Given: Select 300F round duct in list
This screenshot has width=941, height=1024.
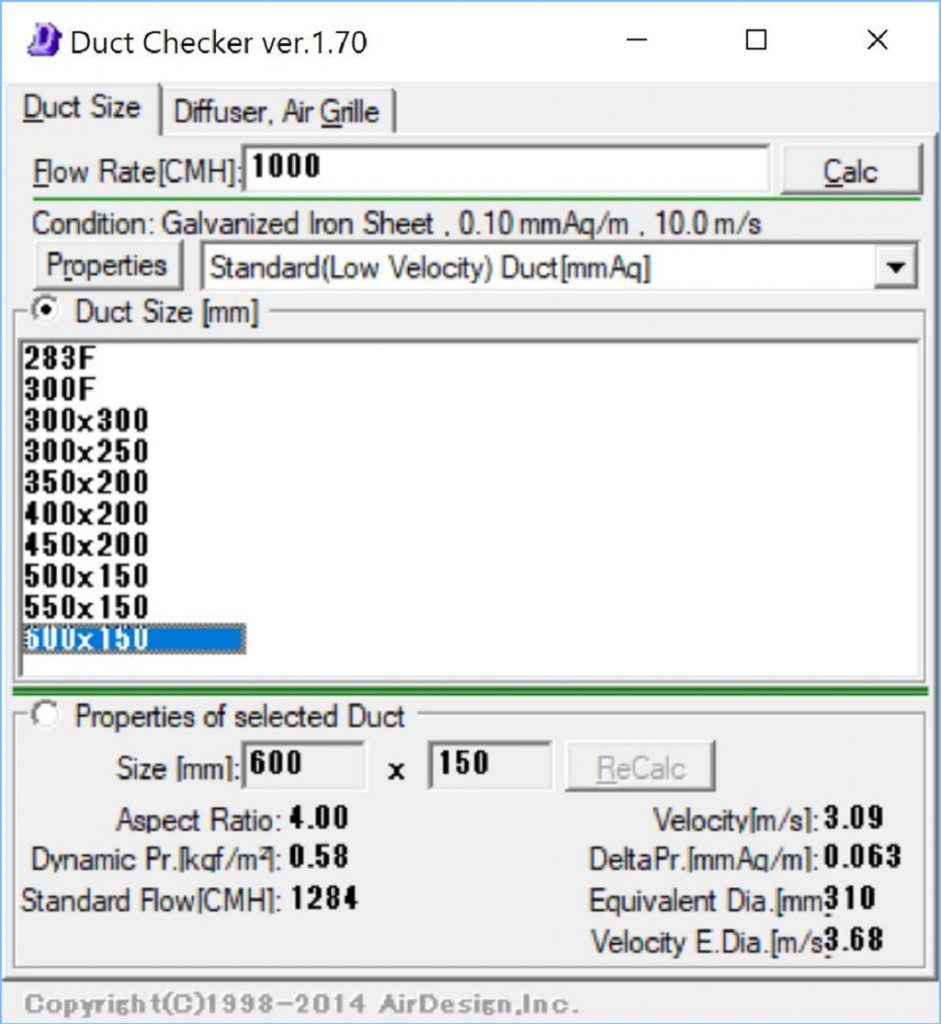Looking at the screenshot, I should pos(61,389).
